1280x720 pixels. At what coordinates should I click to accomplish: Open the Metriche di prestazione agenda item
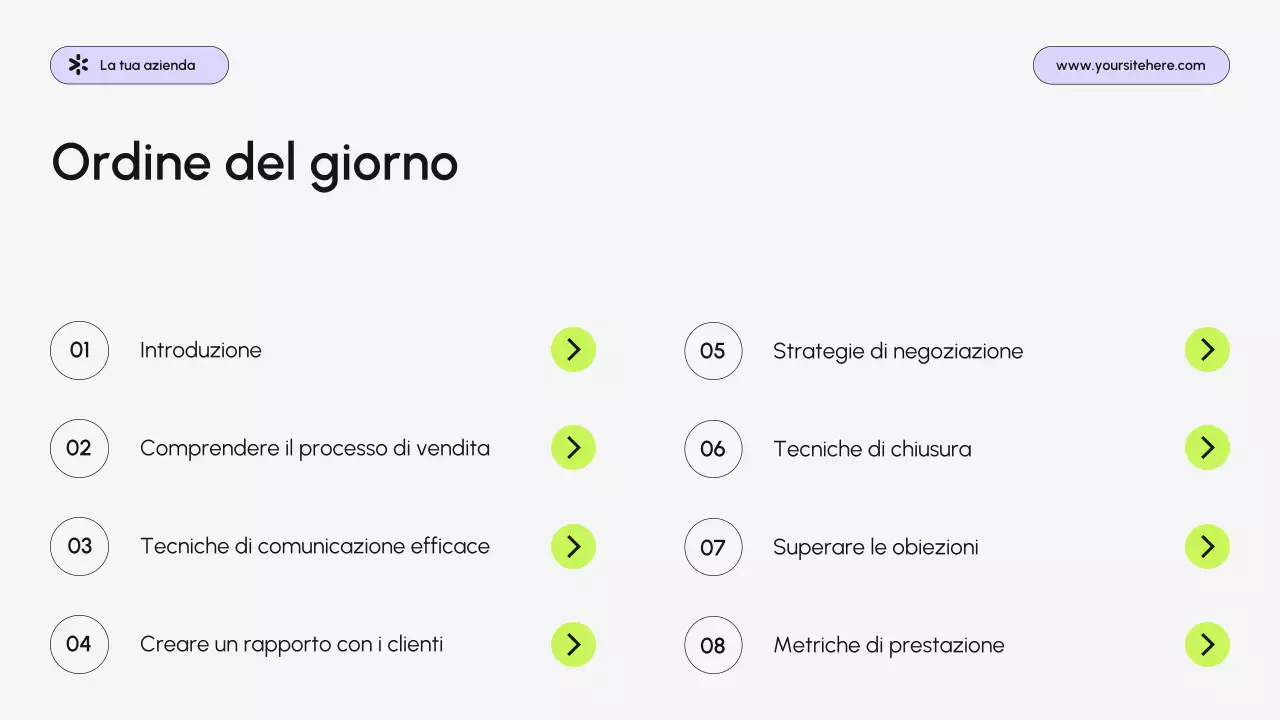888,645
